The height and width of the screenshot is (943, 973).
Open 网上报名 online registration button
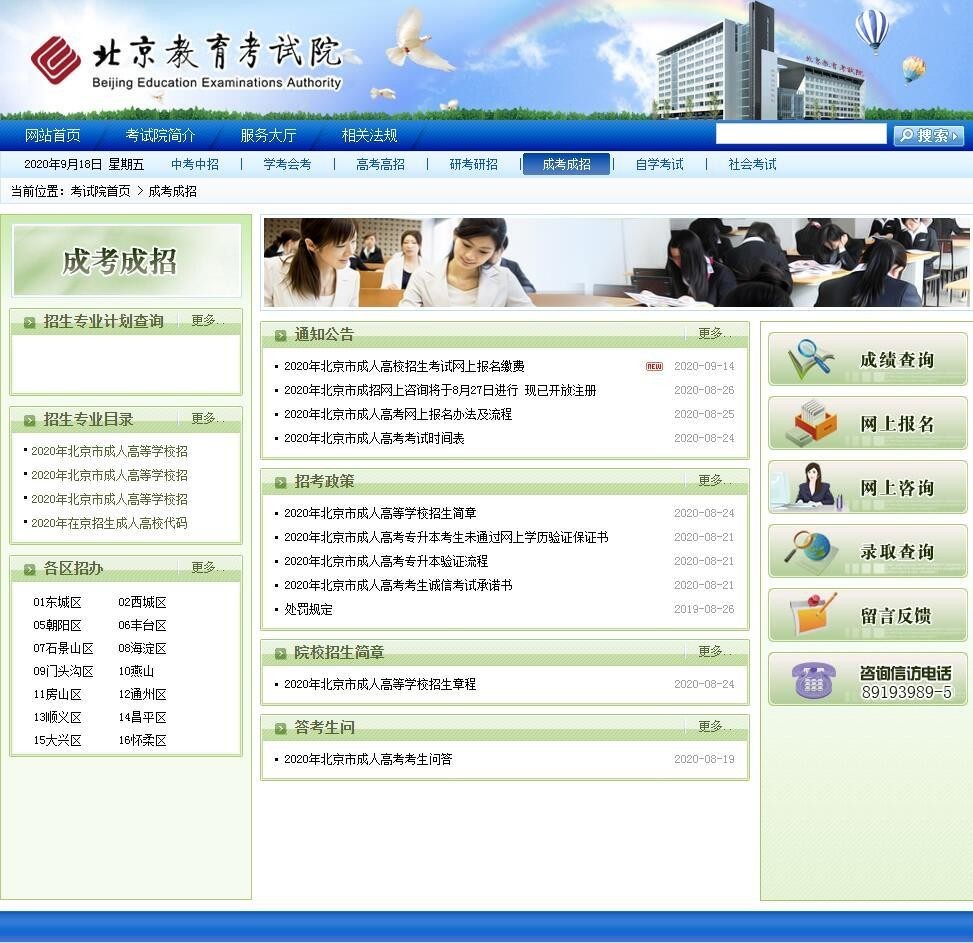pos(868,423)
